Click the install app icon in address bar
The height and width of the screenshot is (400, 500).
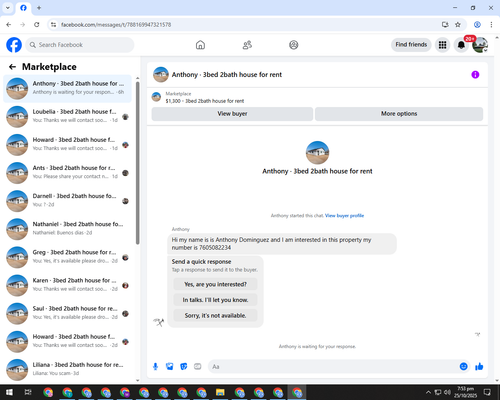pyautogui.click(x=445, y=25)
